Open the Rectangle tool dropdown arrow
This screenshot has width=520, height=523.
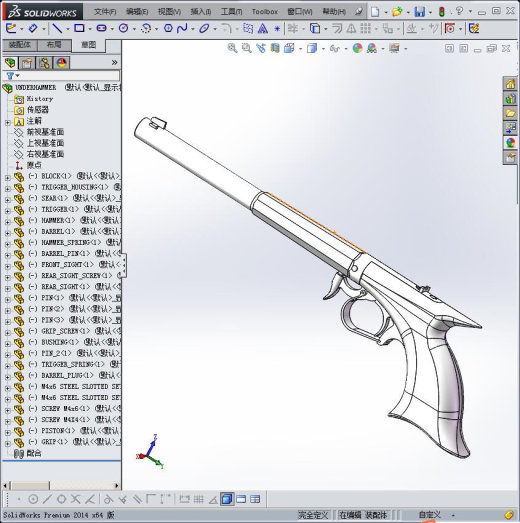90,29
